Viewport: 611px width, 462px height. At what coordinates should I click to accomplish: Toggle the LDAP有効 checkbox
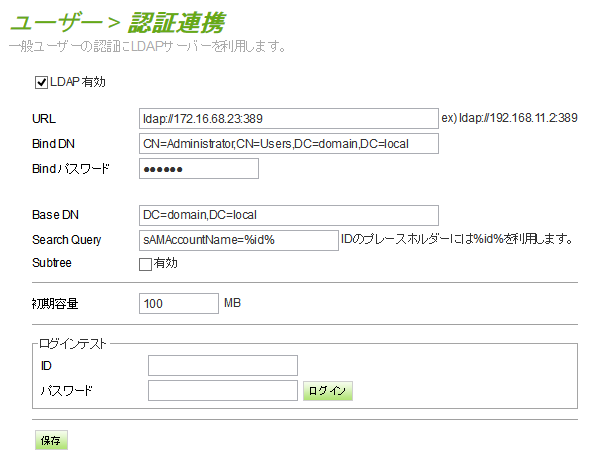click(x=42, y=83)
